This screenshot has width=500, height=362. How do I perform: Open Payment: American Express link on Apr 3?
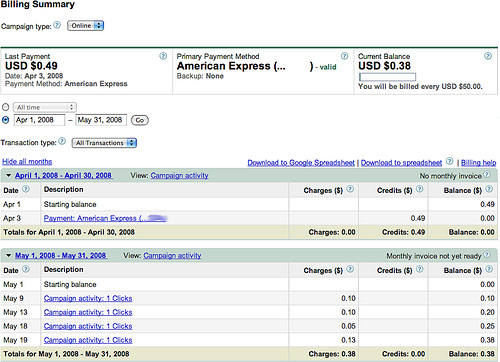105,218
